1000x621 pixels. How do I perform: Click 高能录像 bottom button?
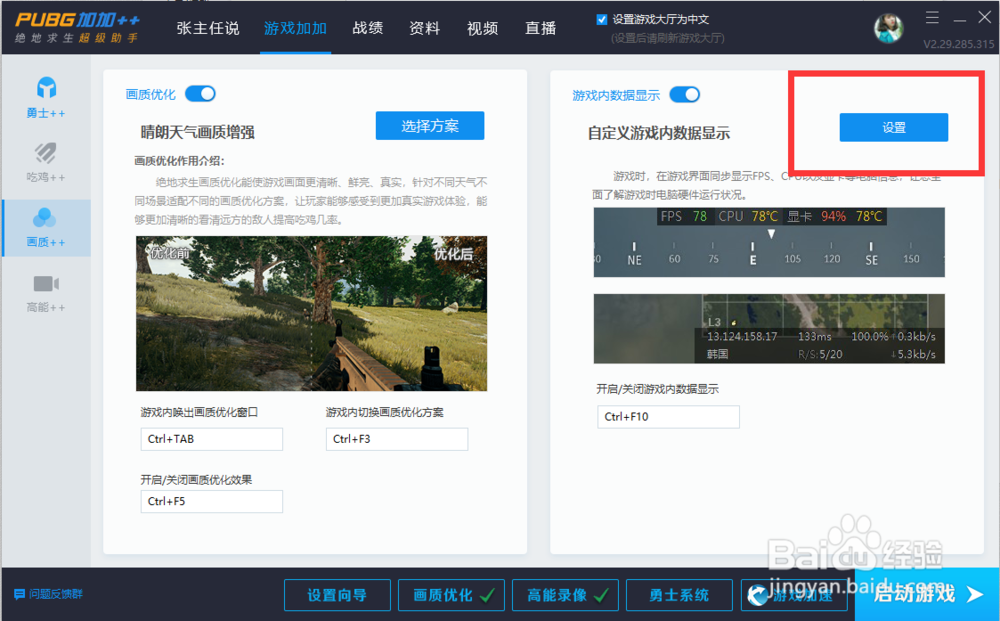click(x=565, y=595)
